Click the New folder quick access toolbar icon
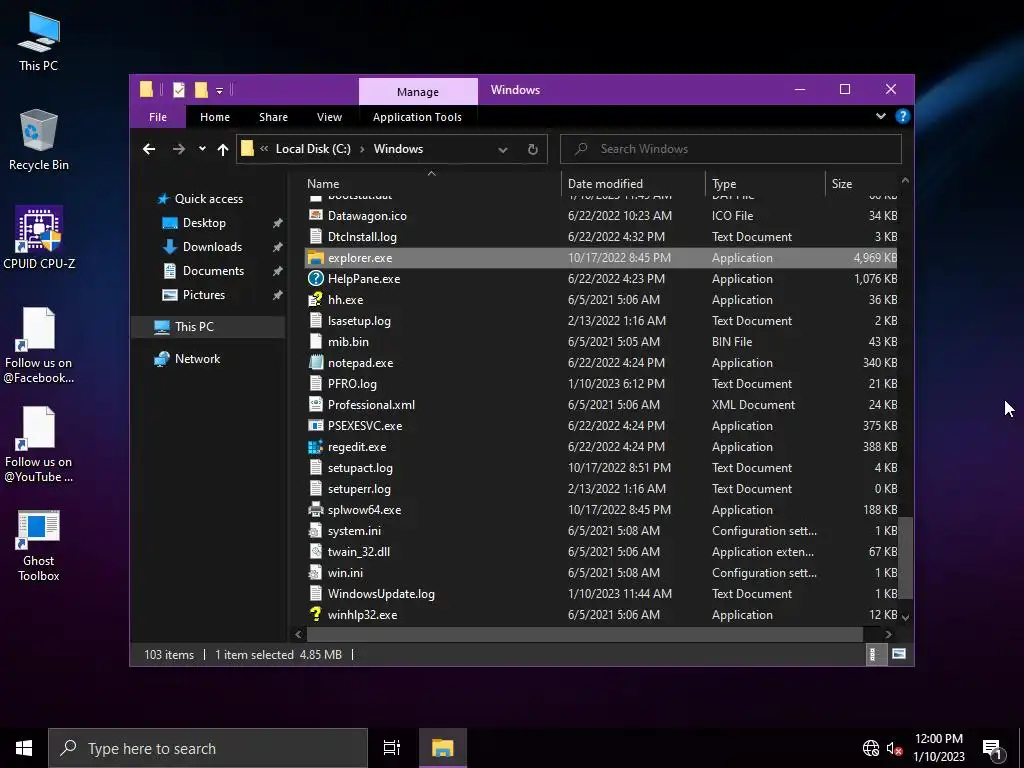The width and height of the screenshot is (1024, 768). (x=201, y=90)
